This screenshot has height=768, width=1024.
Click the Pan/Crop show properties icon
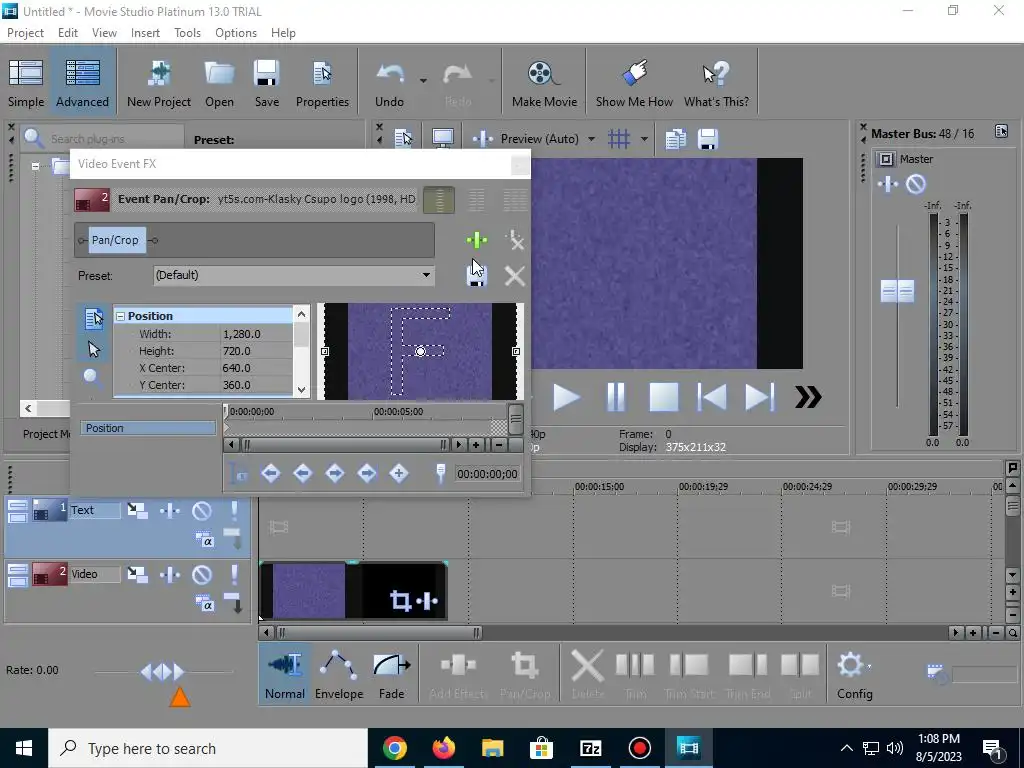click(93, 319)
